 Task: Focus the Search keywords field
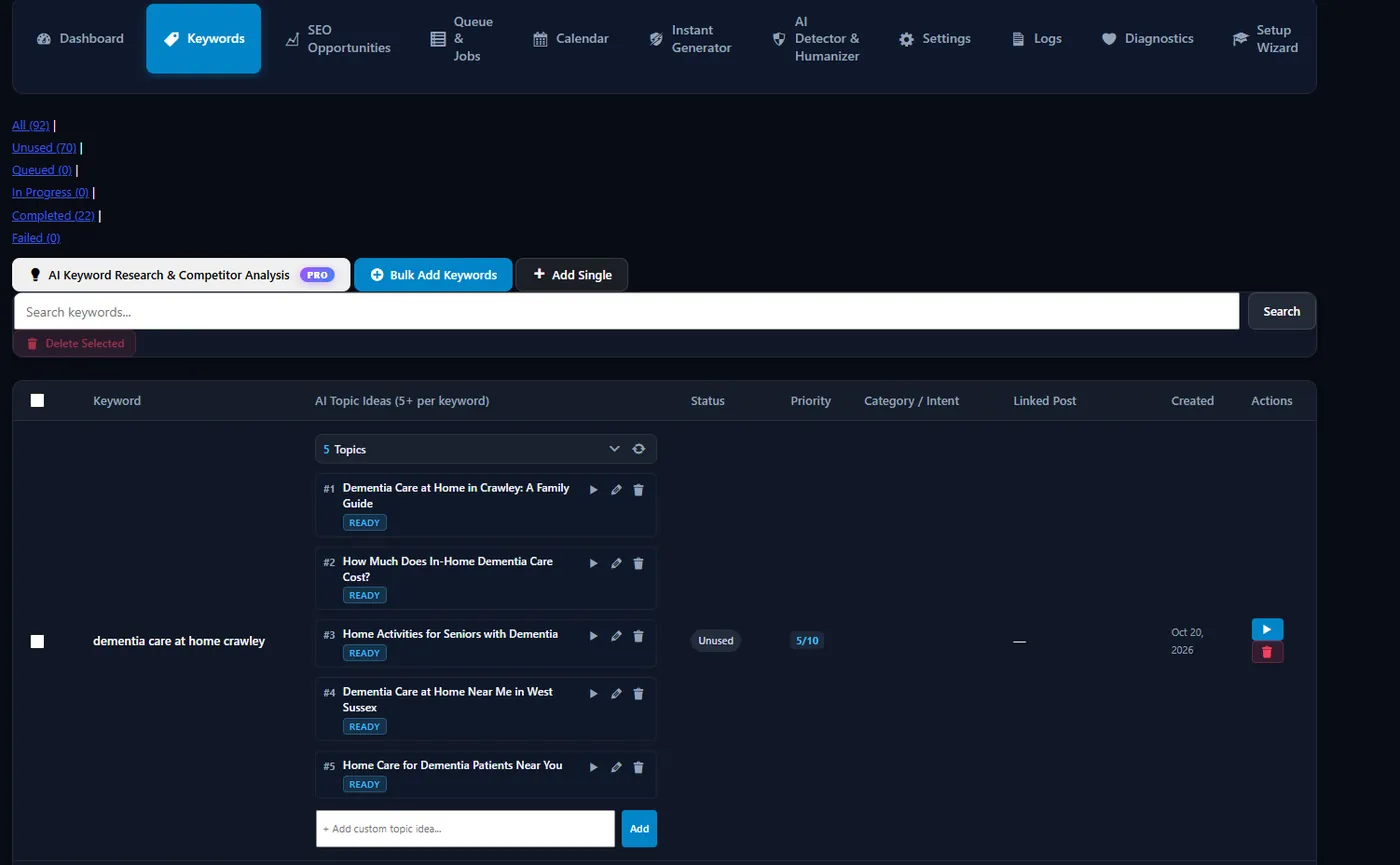tap(627, 311)
